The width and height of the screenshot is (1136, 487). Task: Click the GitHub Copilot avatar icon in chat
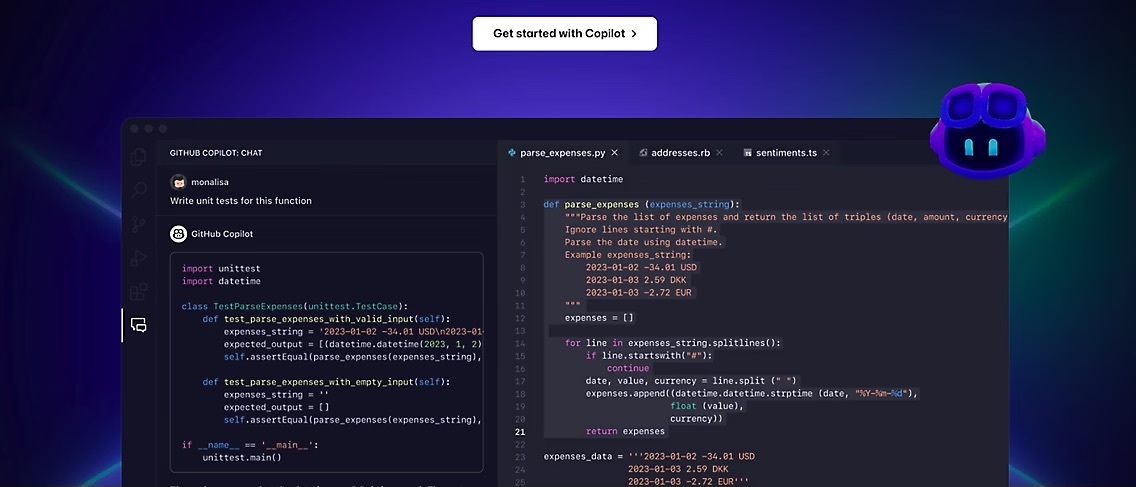[x=178, y=234]
